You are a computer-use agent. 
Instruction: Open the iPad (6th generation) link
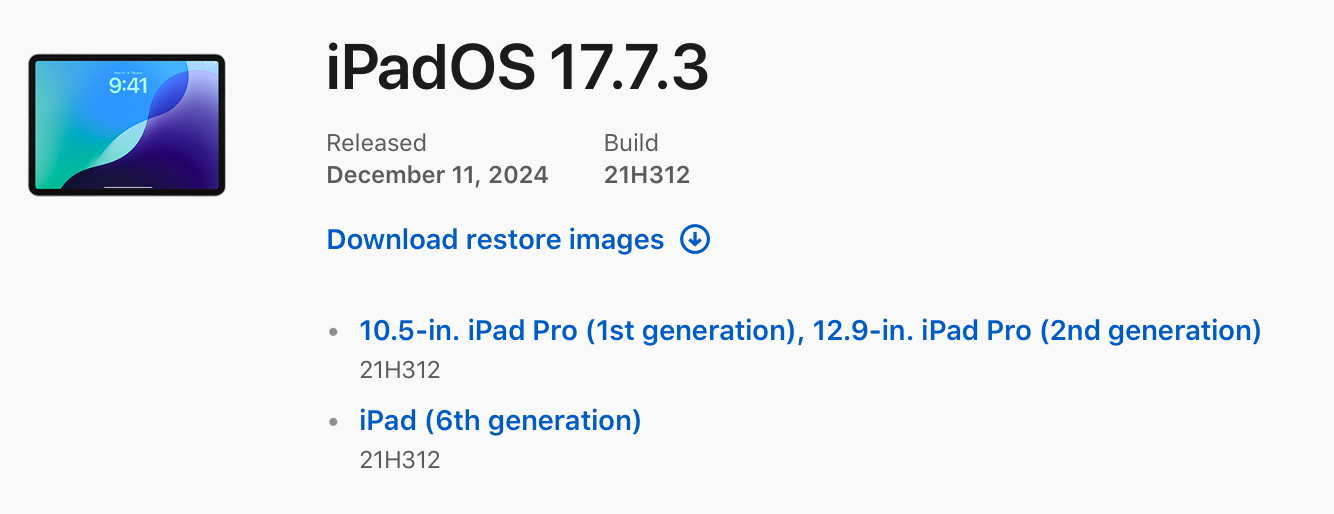point(500,421)
